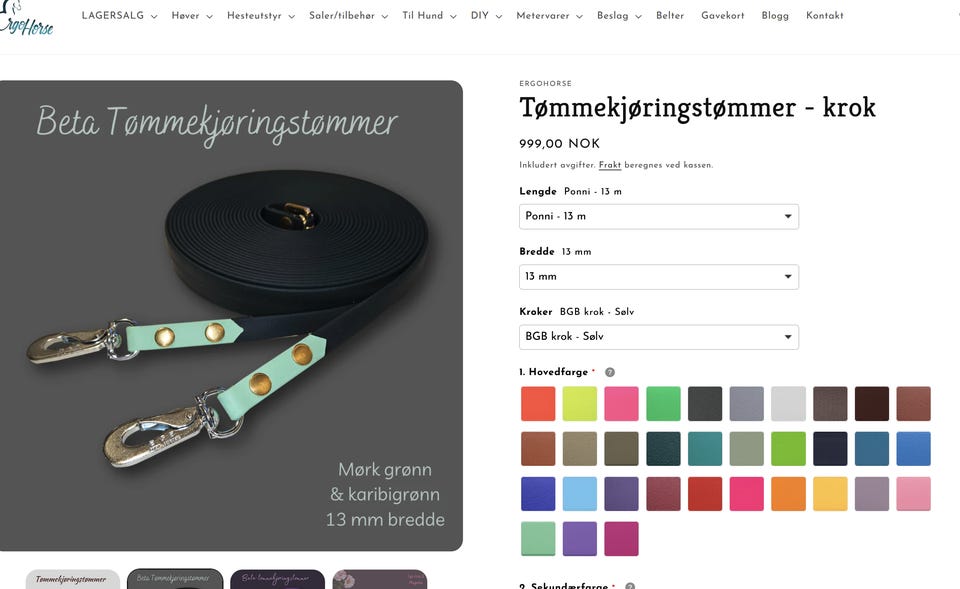Open the Gavekort page
Screen dimensions: 960x589
pyautogui.click(x=722, y=15)
